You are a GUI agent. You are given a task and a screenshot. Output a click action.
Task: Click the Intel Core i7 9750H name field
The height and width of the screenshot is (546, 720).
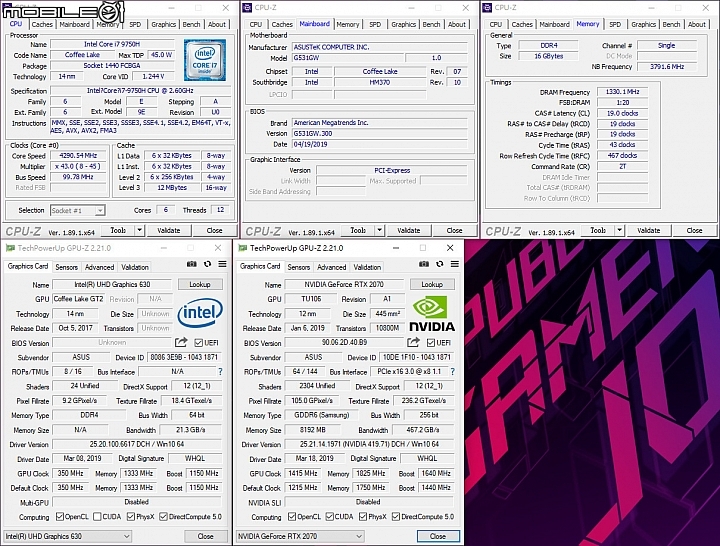[112, 44]
